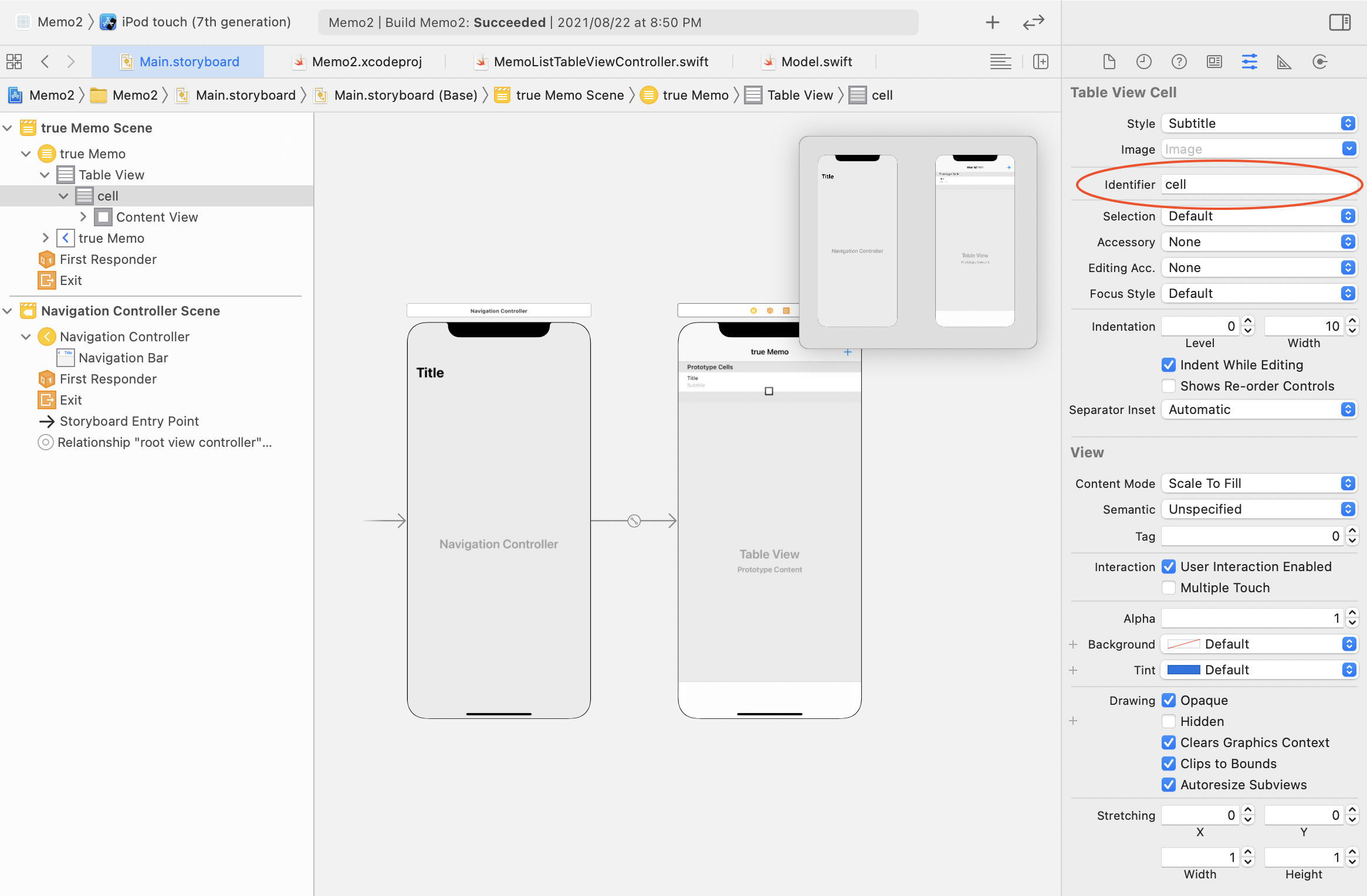1367x896 pixels.
Task: Open the History inspector clock icon
Action: click(1143, 62)
